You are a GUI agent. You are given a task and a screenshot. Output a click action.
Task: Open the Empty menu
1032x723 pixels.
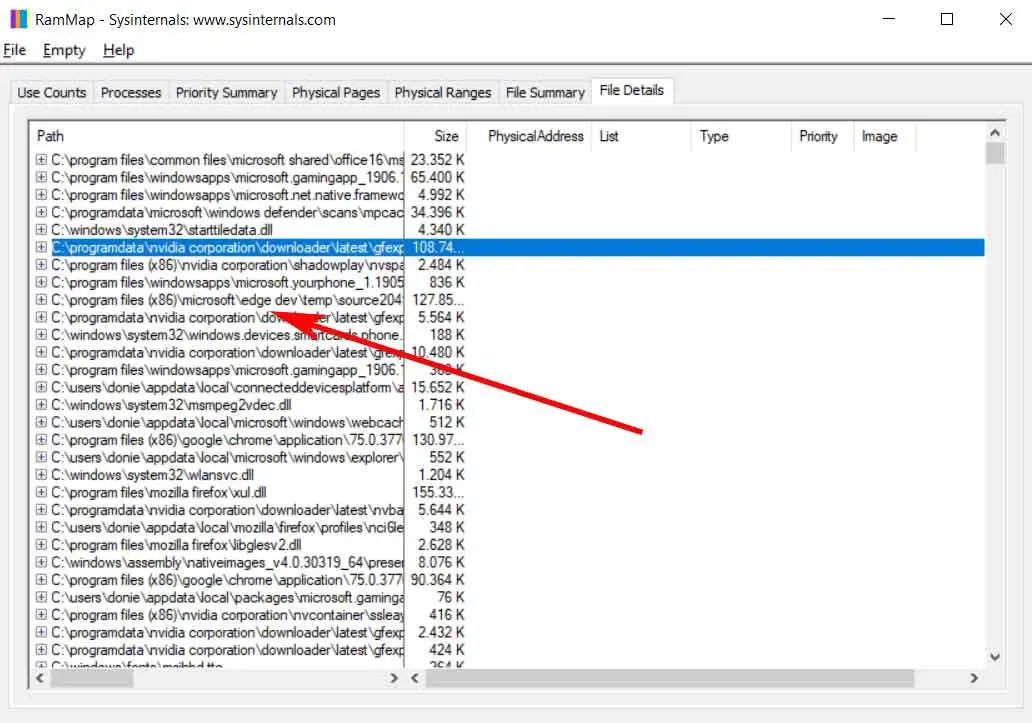click(64, 50)
